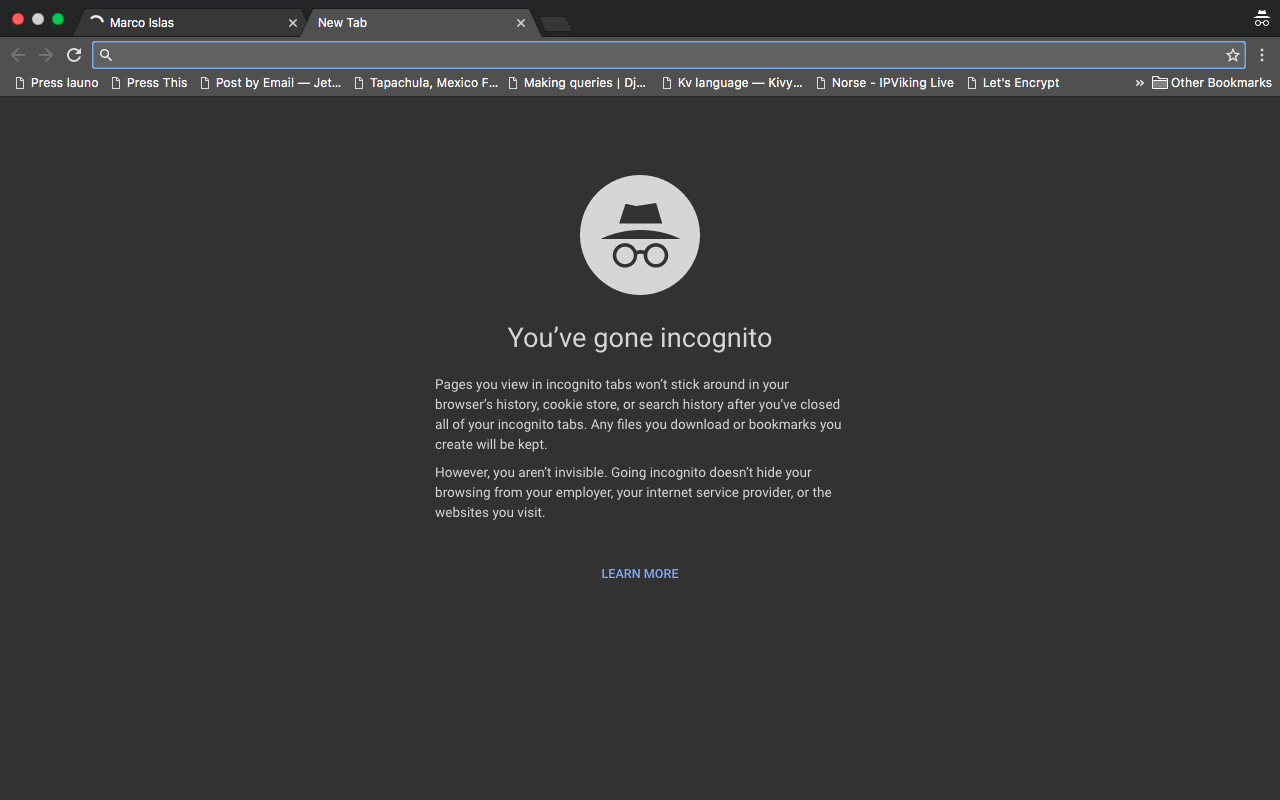Viewport: 1280px width, 800px height.
Task: Focus the address bar input
Action: [668, 55]
